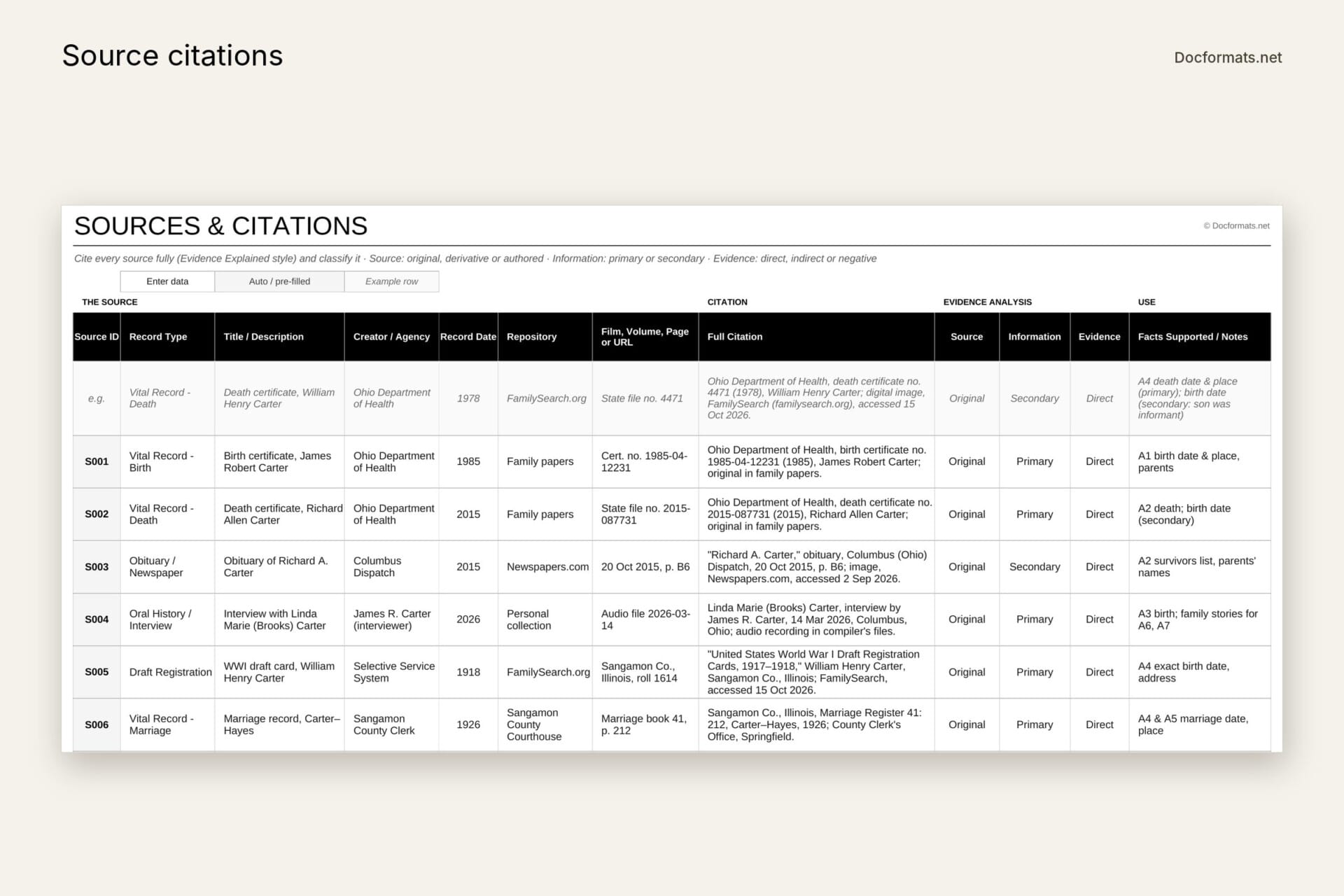The image size is (1344, 896).
Task: Click the 'Record Date' column header
Action: pos(468,337)
